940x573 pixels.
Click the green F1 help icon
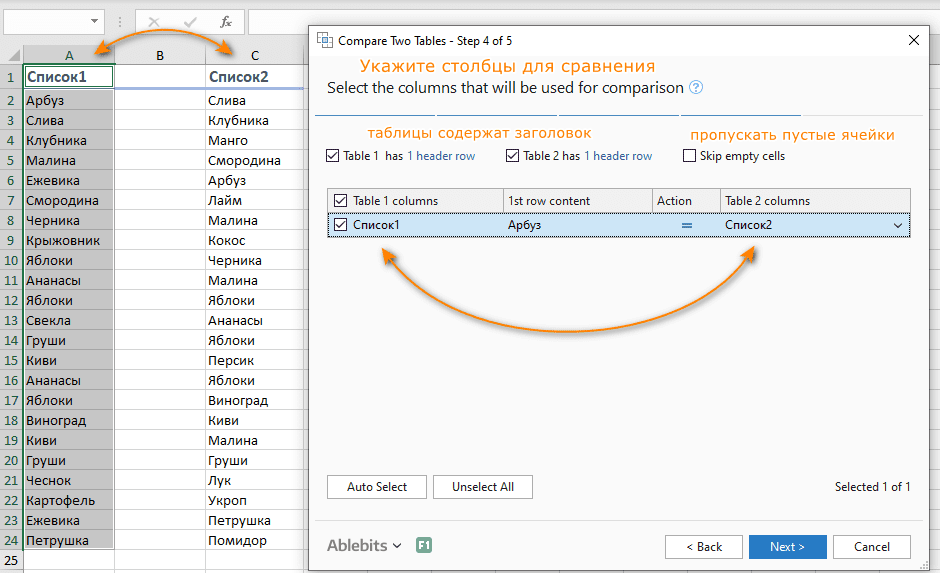pos(424,546)
